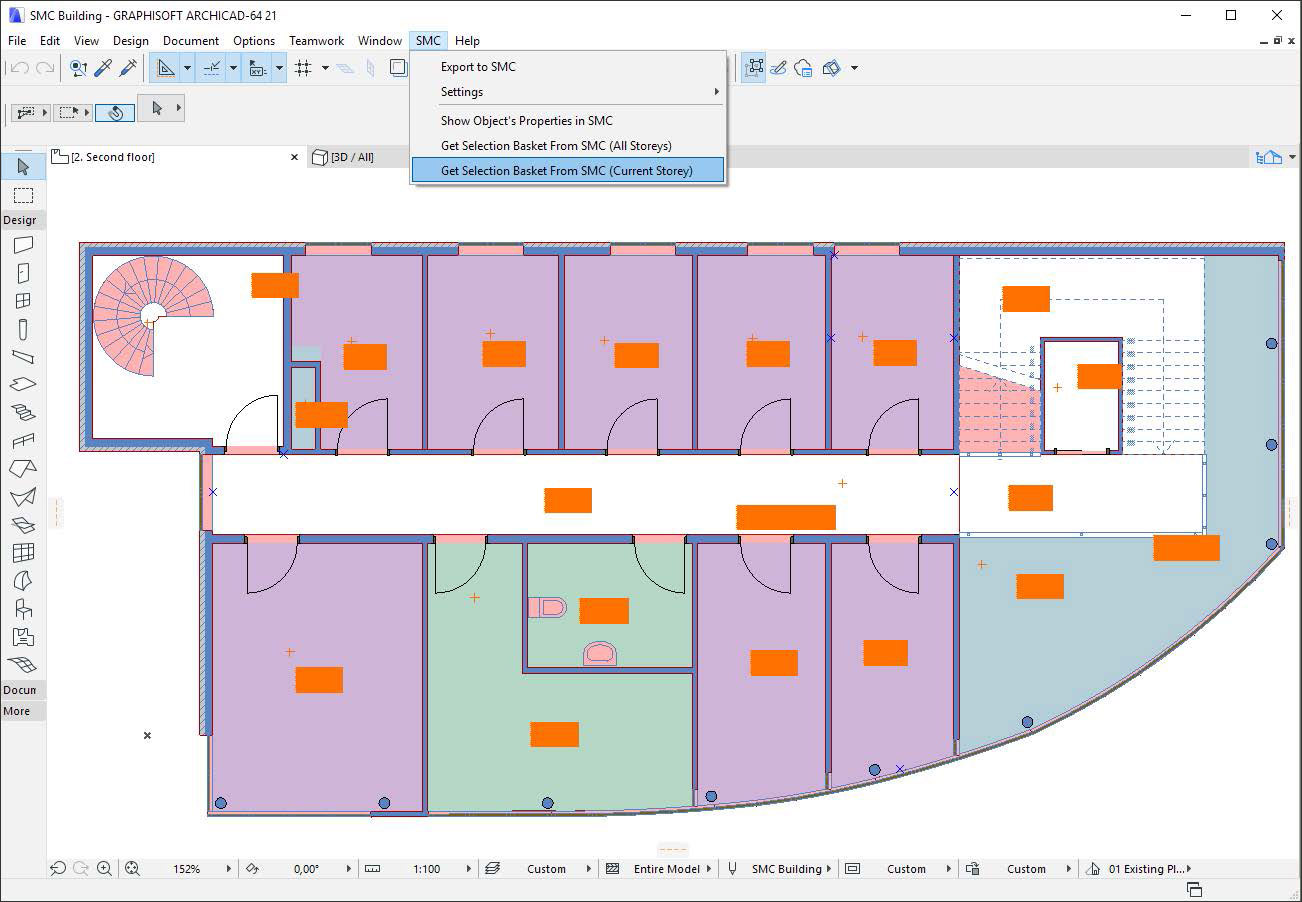Image resolution: width=1302 pixels, height=902 pixels.
Task: Open Tracker options dropdown arrow
Action: (x=279, y=68)
